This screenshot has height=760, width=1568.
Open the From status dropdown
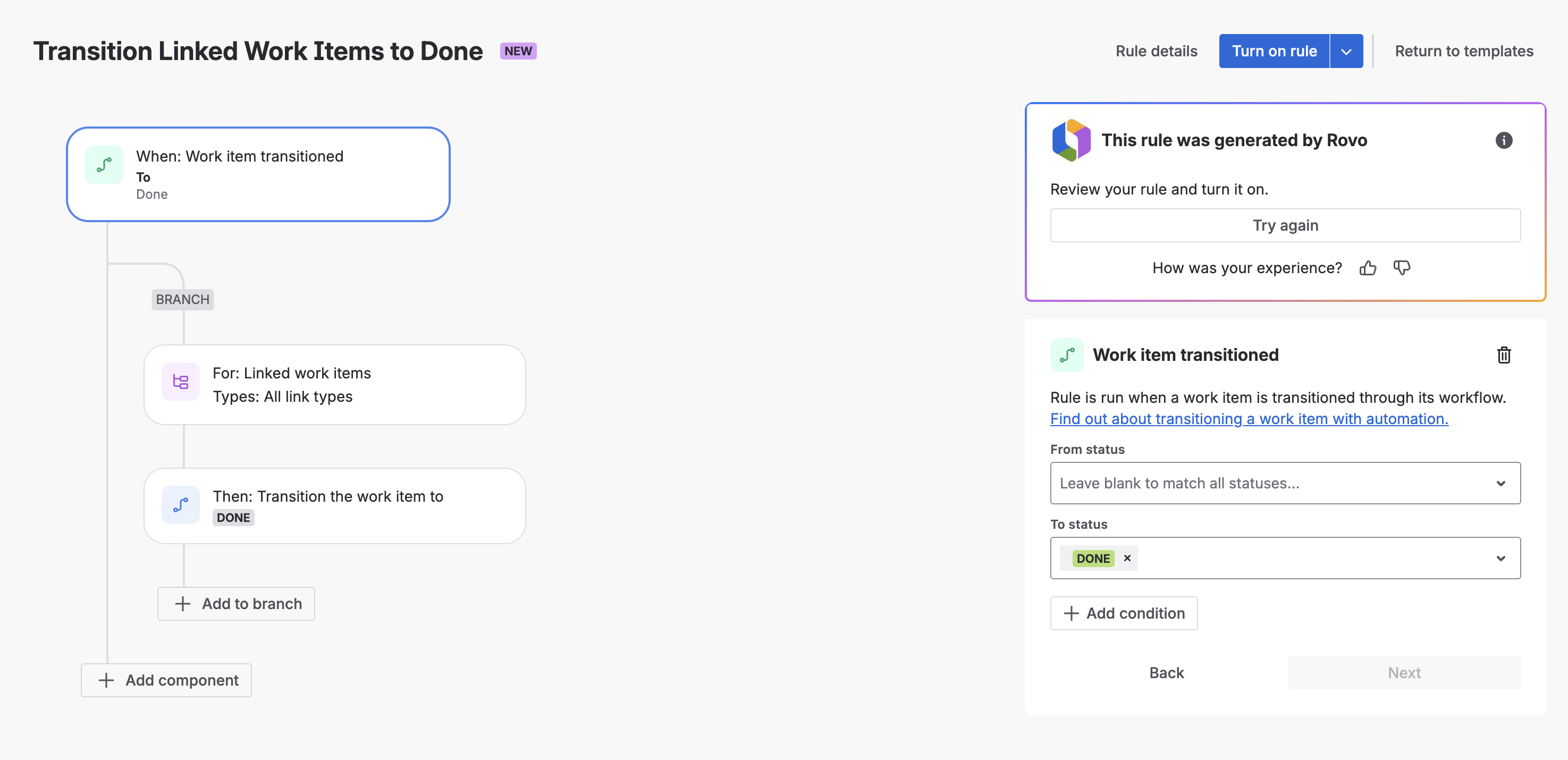[1502, 483]
